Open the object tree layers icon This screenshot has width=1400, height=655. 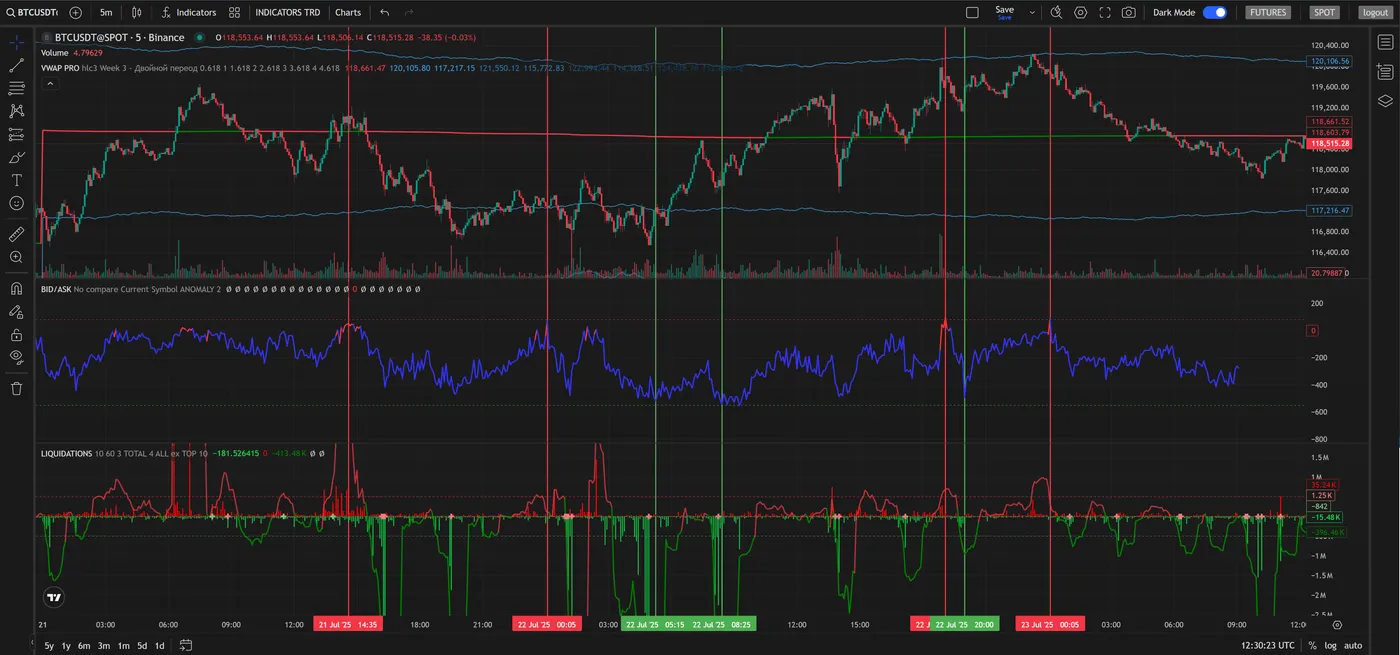[x=1385, y=101]
